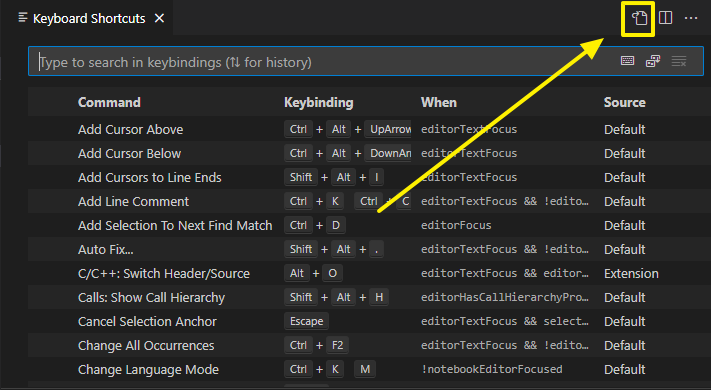Select the Add Cursor Above row

pyautogui.click(x=369, y=129)
